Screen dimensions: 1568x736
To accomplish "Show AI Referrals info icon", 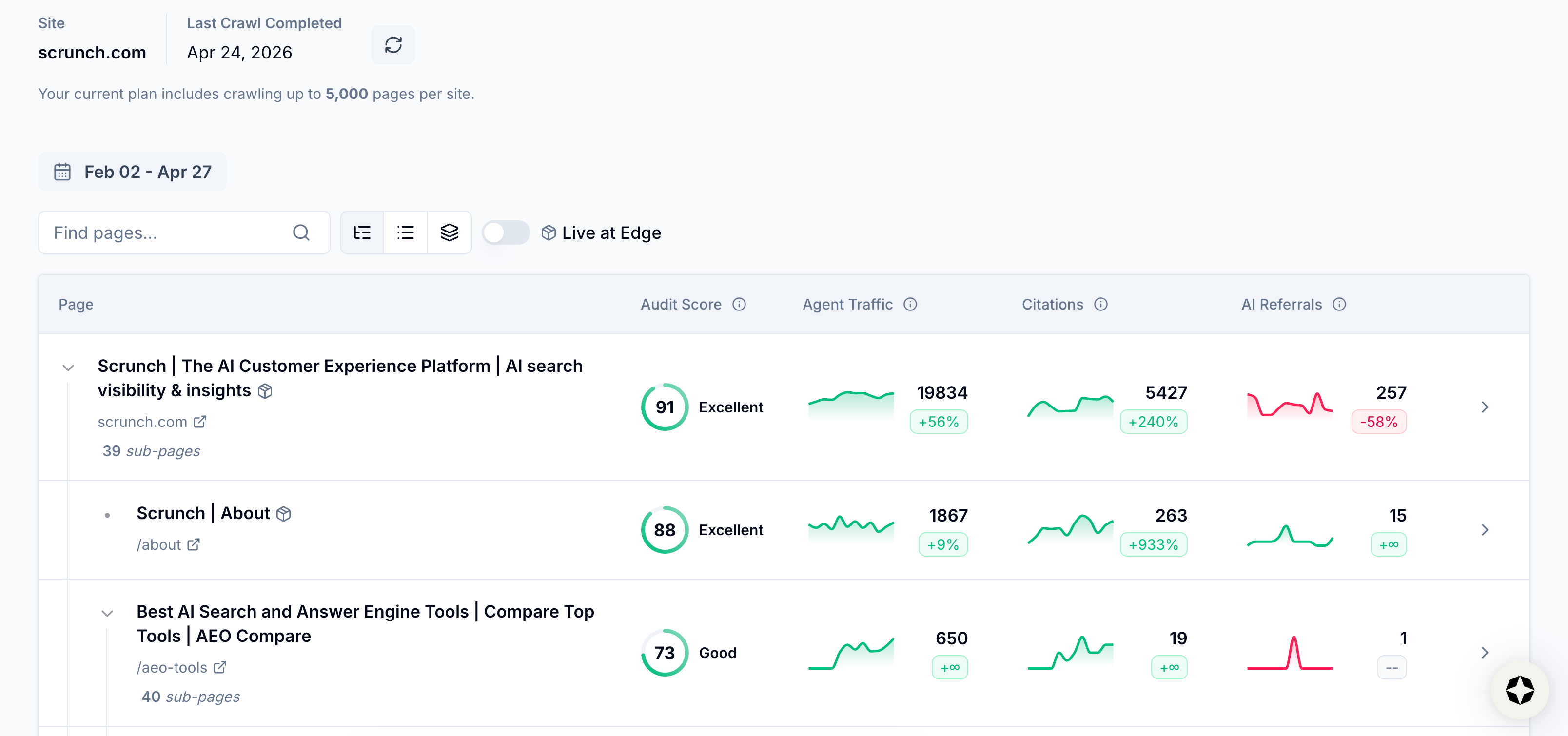I will point(1339,304).
